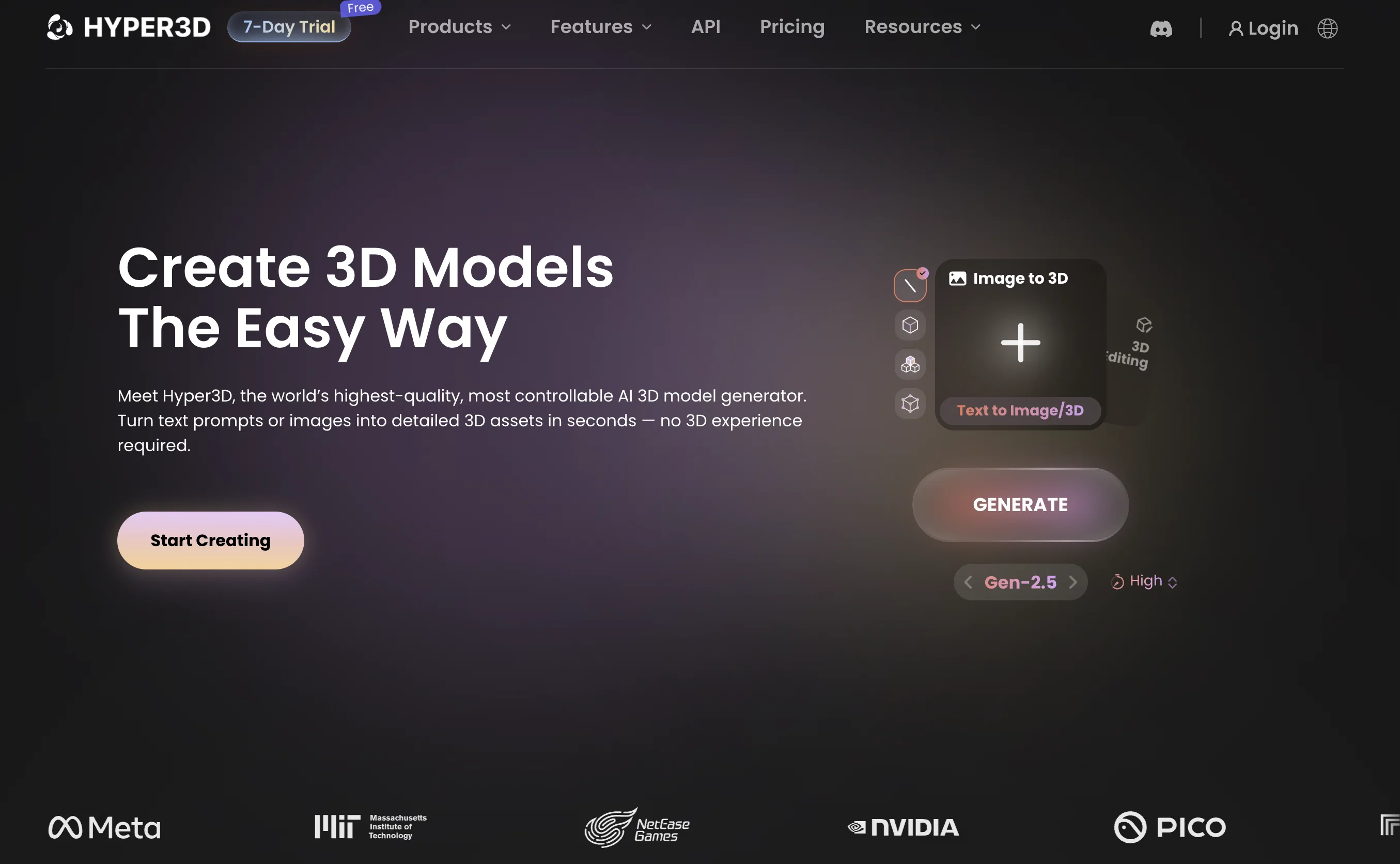Select the wireframe cube with vertices icon
This screenshot has height=864, width=1400.
pos(910,404)
